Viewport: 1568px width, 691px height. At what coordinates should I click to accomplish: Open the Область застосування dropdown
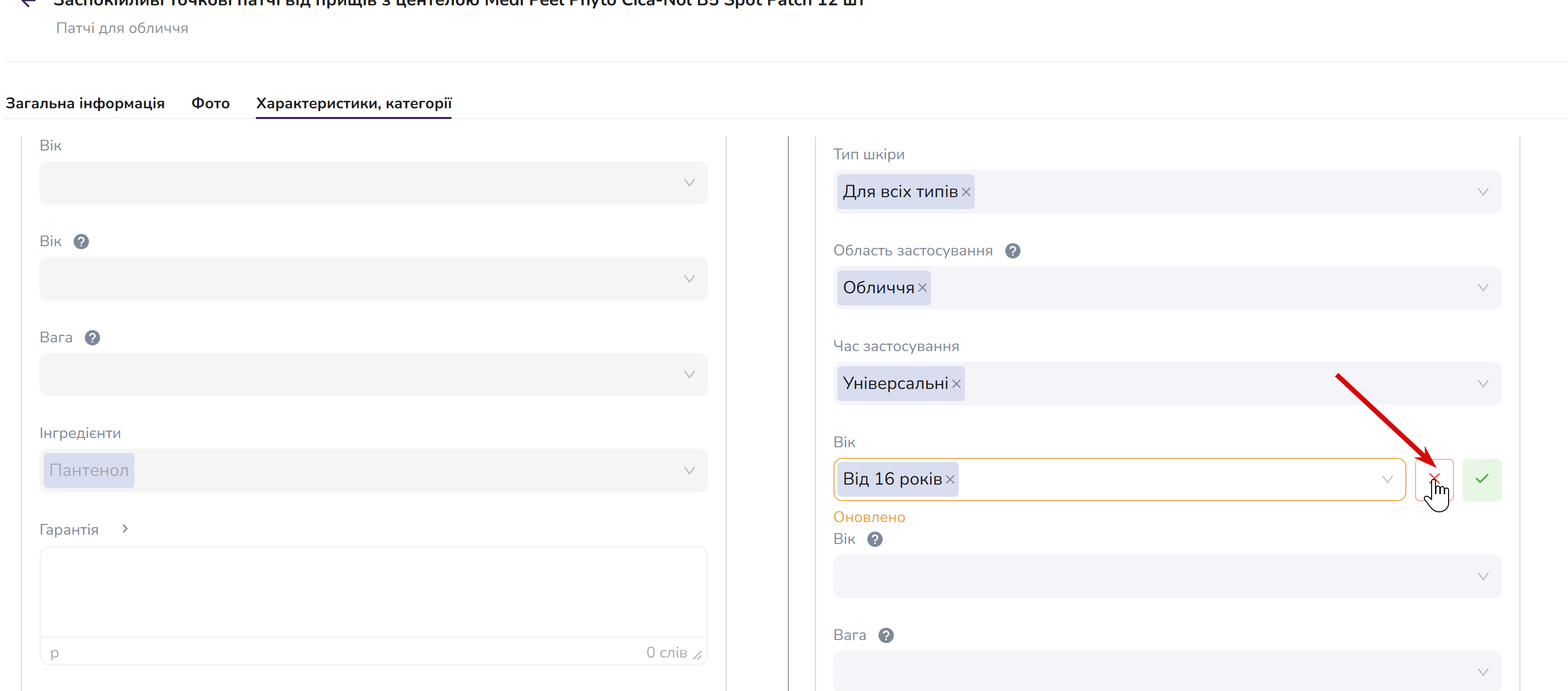(x=1167, y=287)
